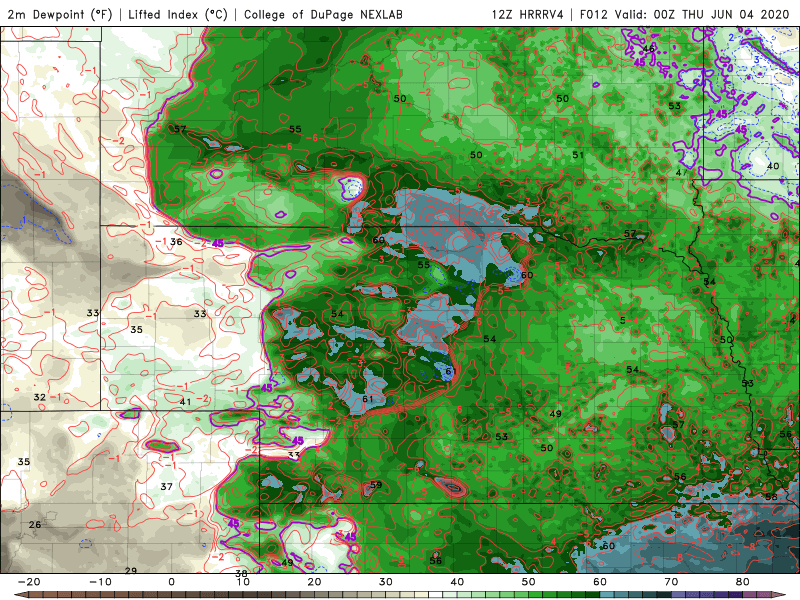
Task: Select the 30 tick label on the colorbar
Action: [386, 582]
